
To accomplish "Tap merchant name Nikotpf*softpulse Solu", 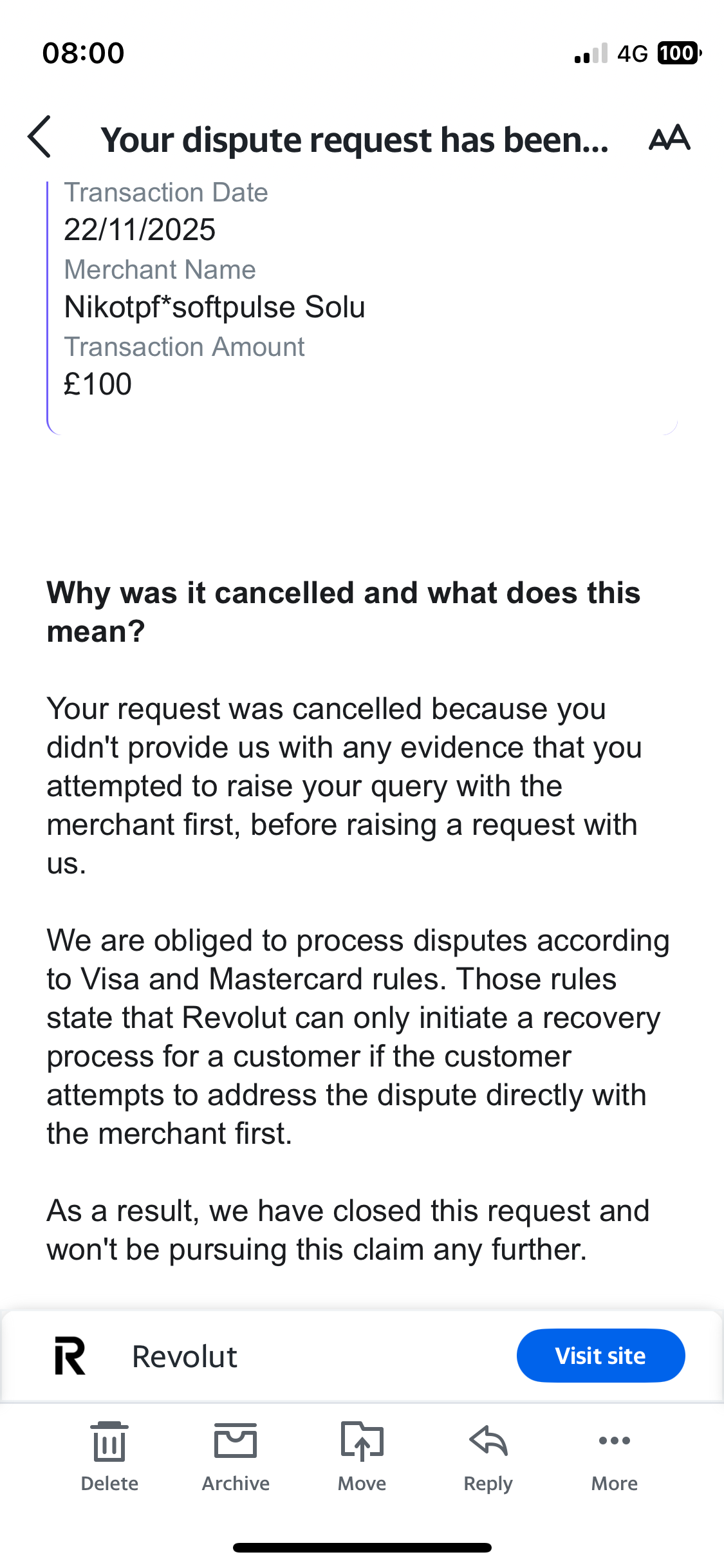I will [x=214, y=307].
